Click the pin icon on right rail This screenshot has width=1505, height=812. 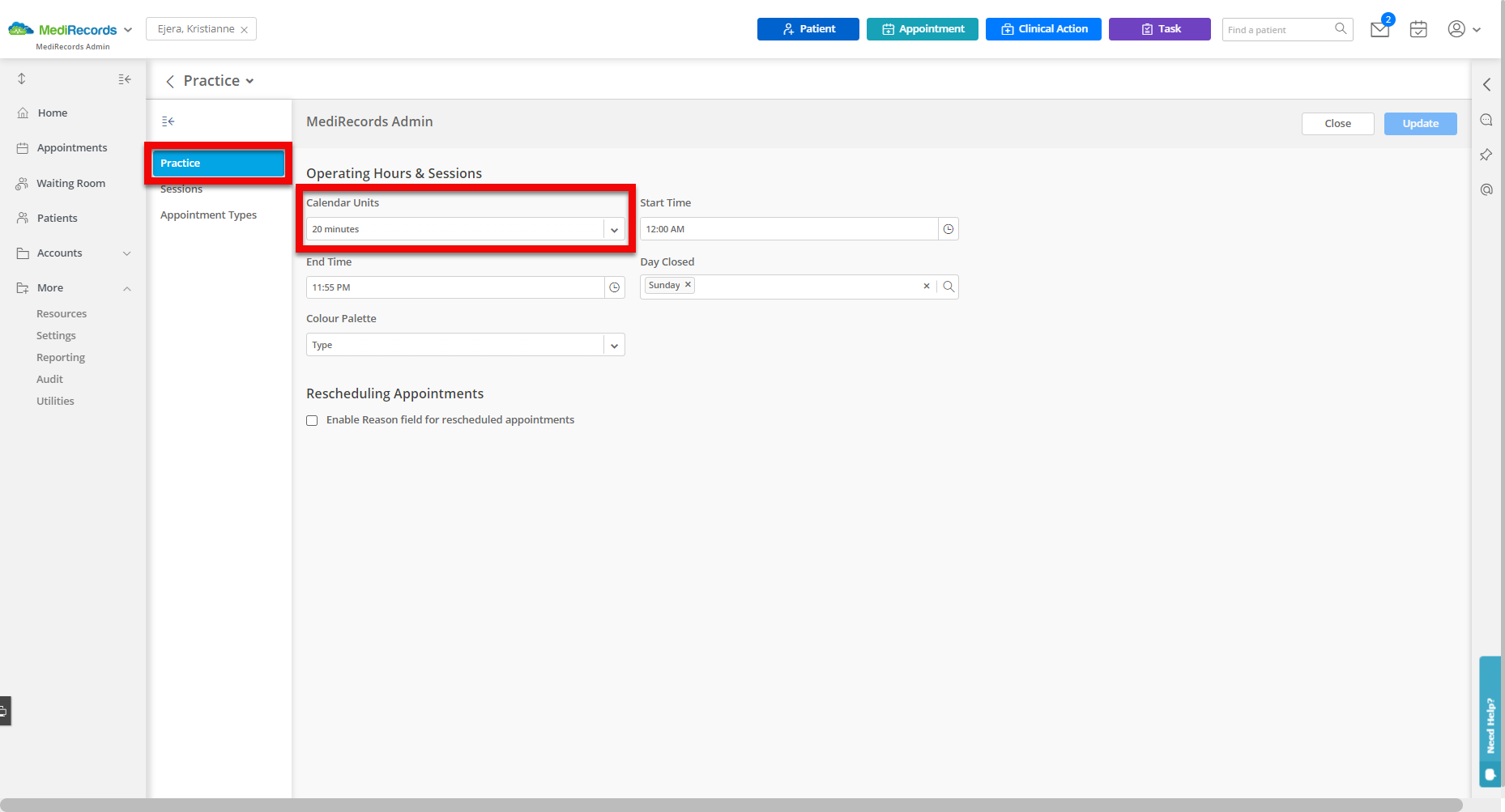coord(1486,155)
